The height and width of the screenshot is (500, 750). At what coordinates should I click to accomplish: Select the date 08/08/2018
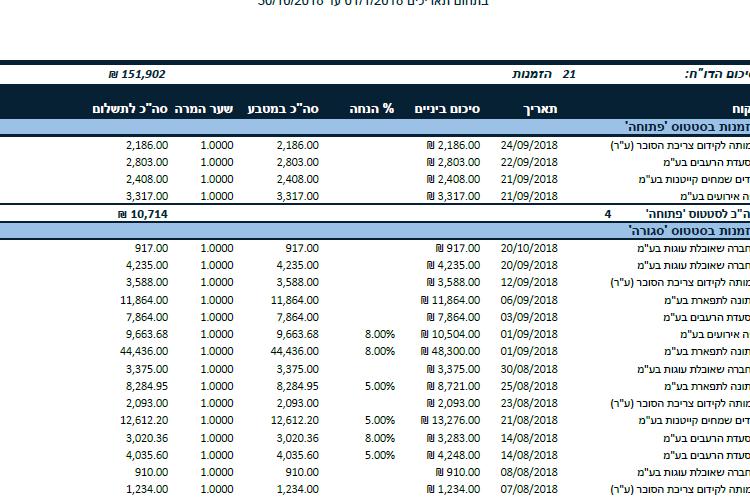[x=529, y=472]
